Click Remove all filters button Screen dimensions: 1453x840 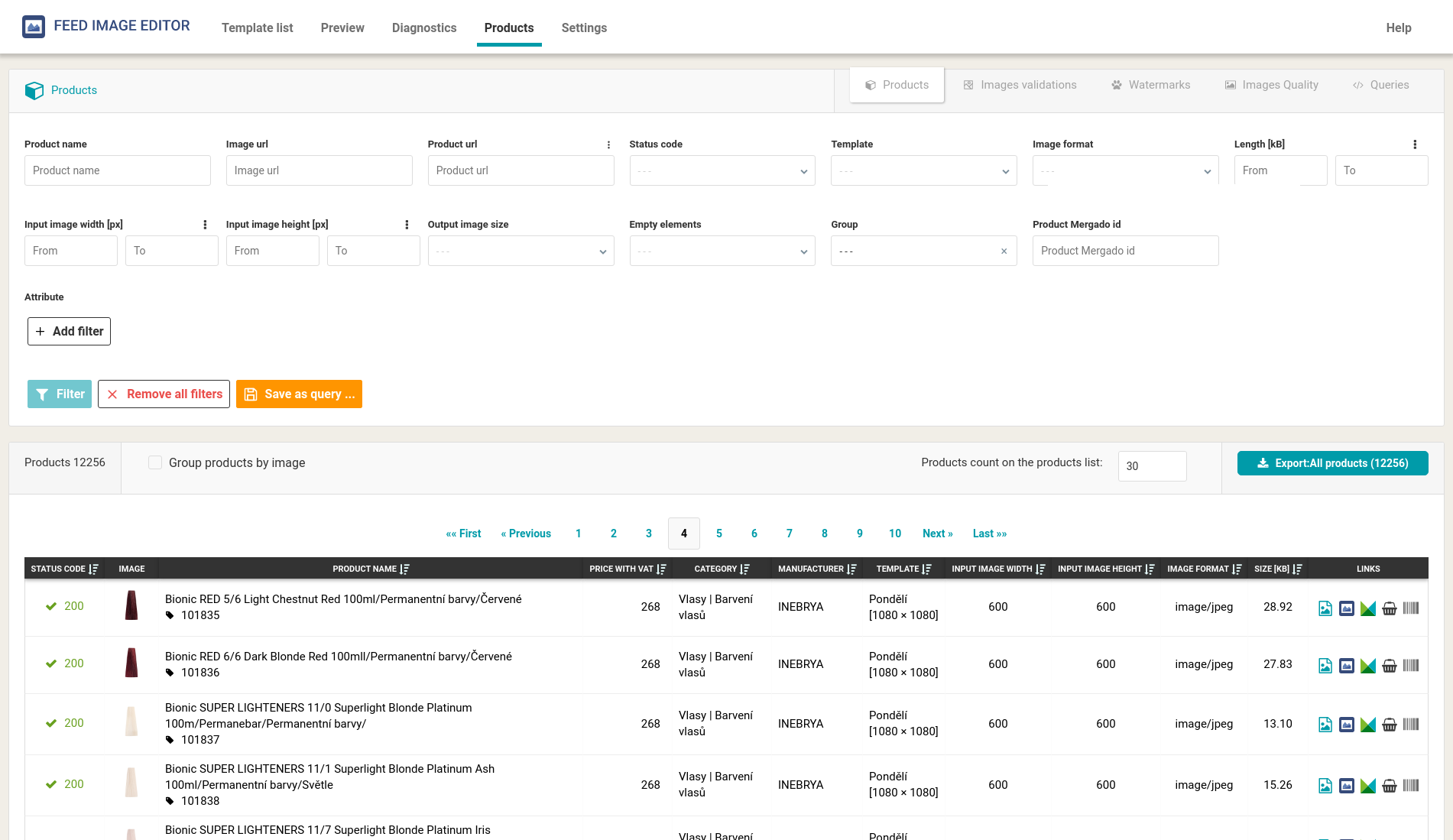164,394
